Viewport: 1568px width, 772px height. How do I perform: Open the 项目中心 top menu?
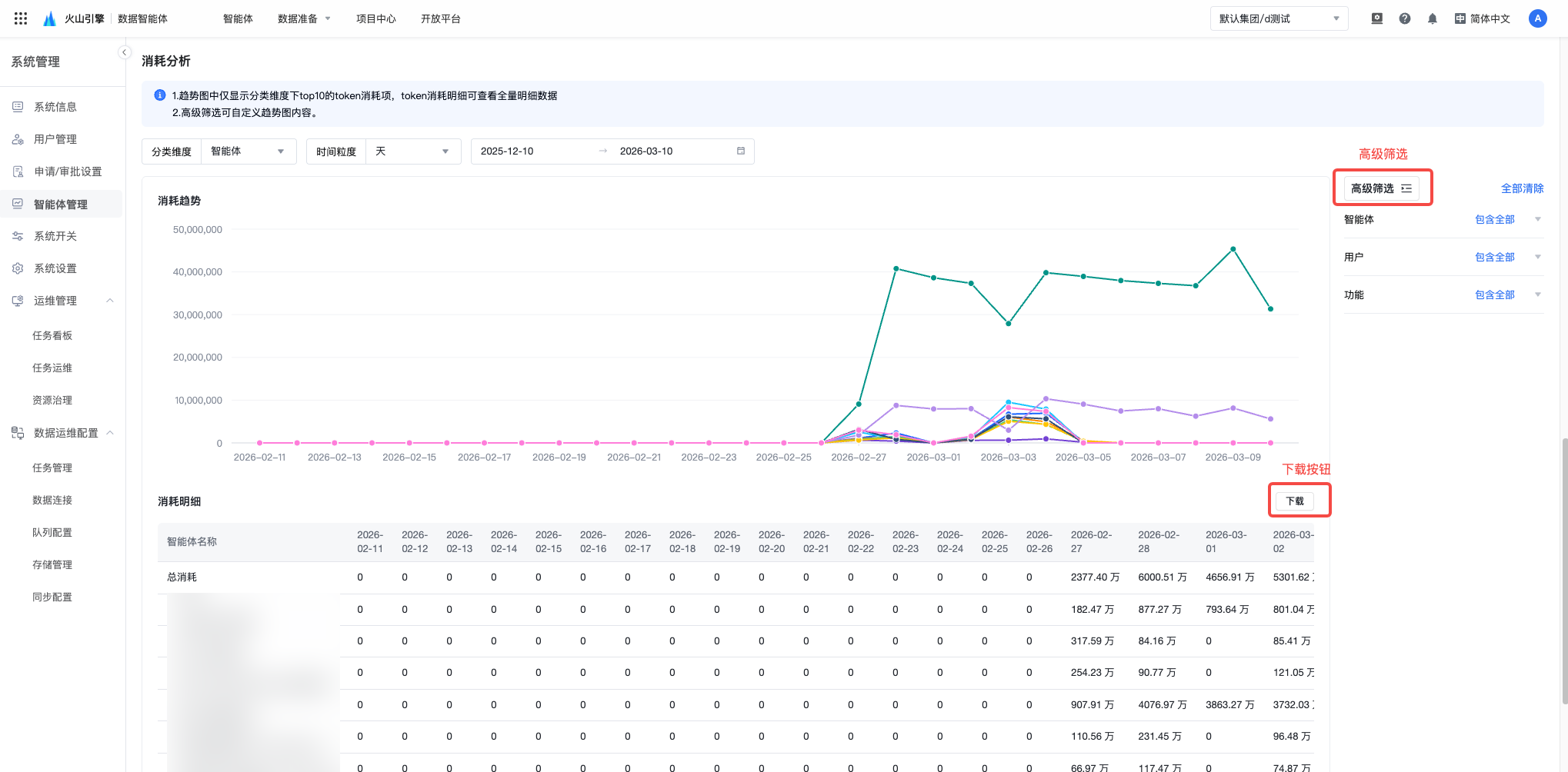[375, 18]
